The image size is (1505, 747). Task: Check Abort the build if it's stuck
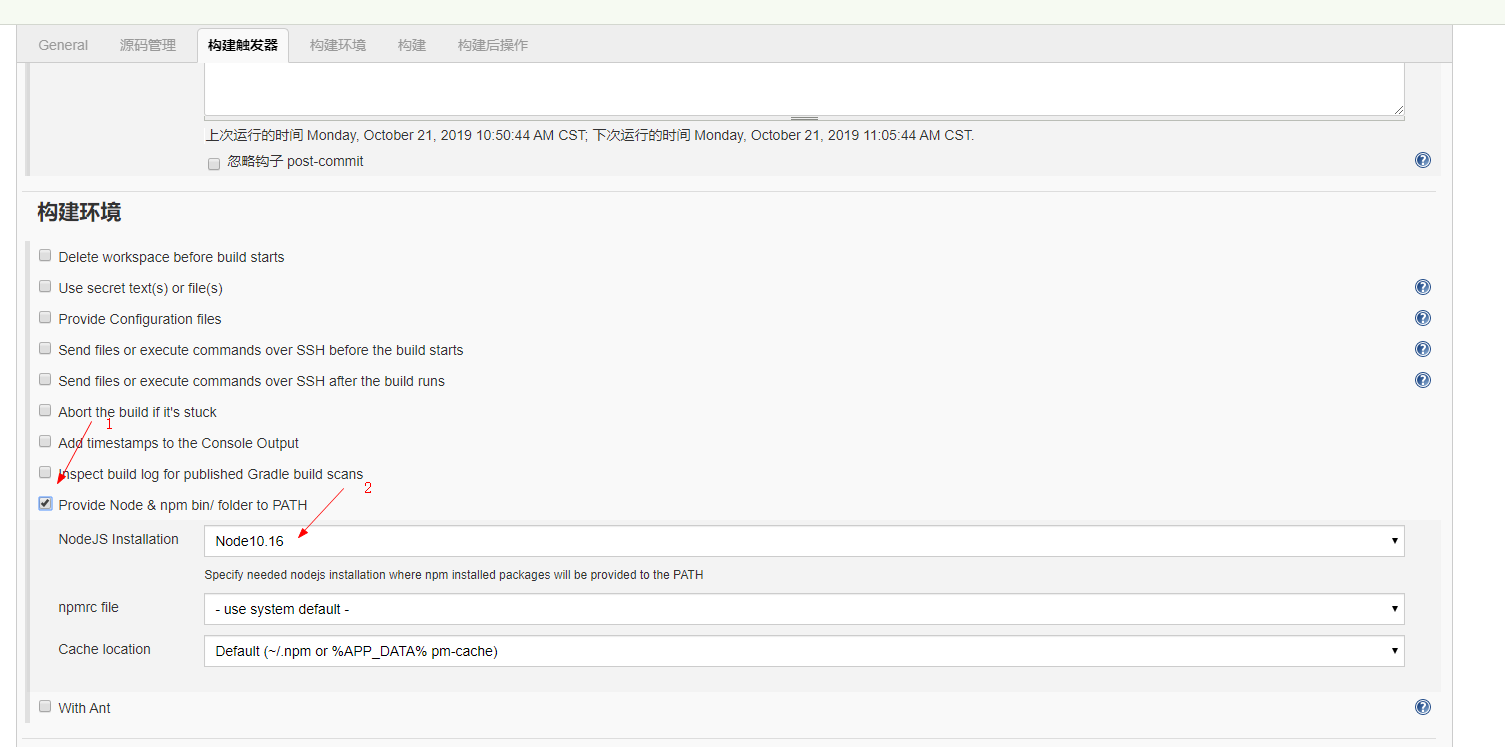pos(45,411)
